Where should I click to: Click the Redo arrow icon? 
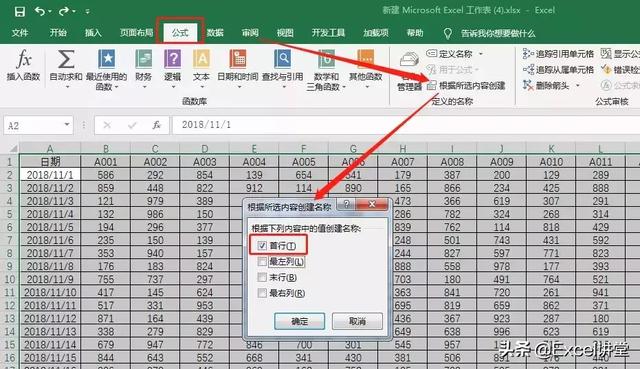[x=64, y=11]
